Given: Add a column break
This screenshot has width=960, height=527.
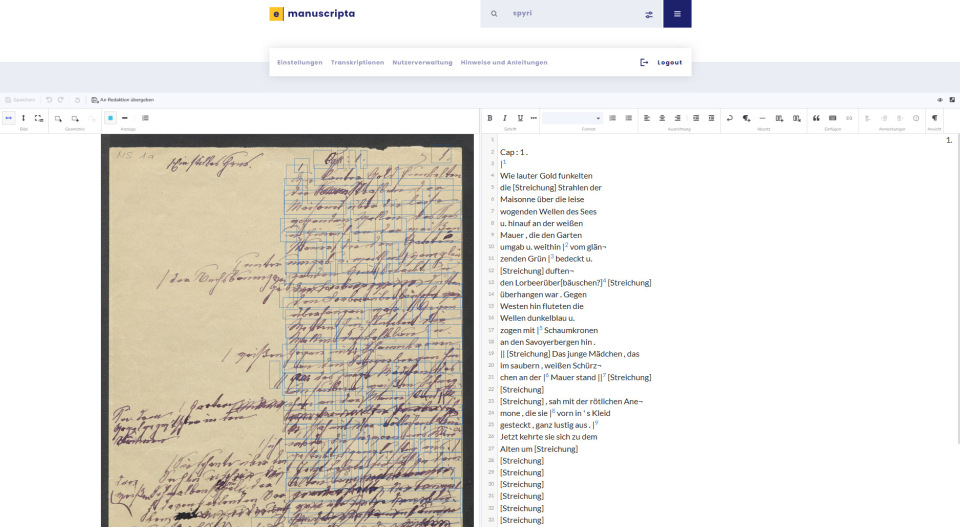Looking at the screenshot, I should 779,118.
